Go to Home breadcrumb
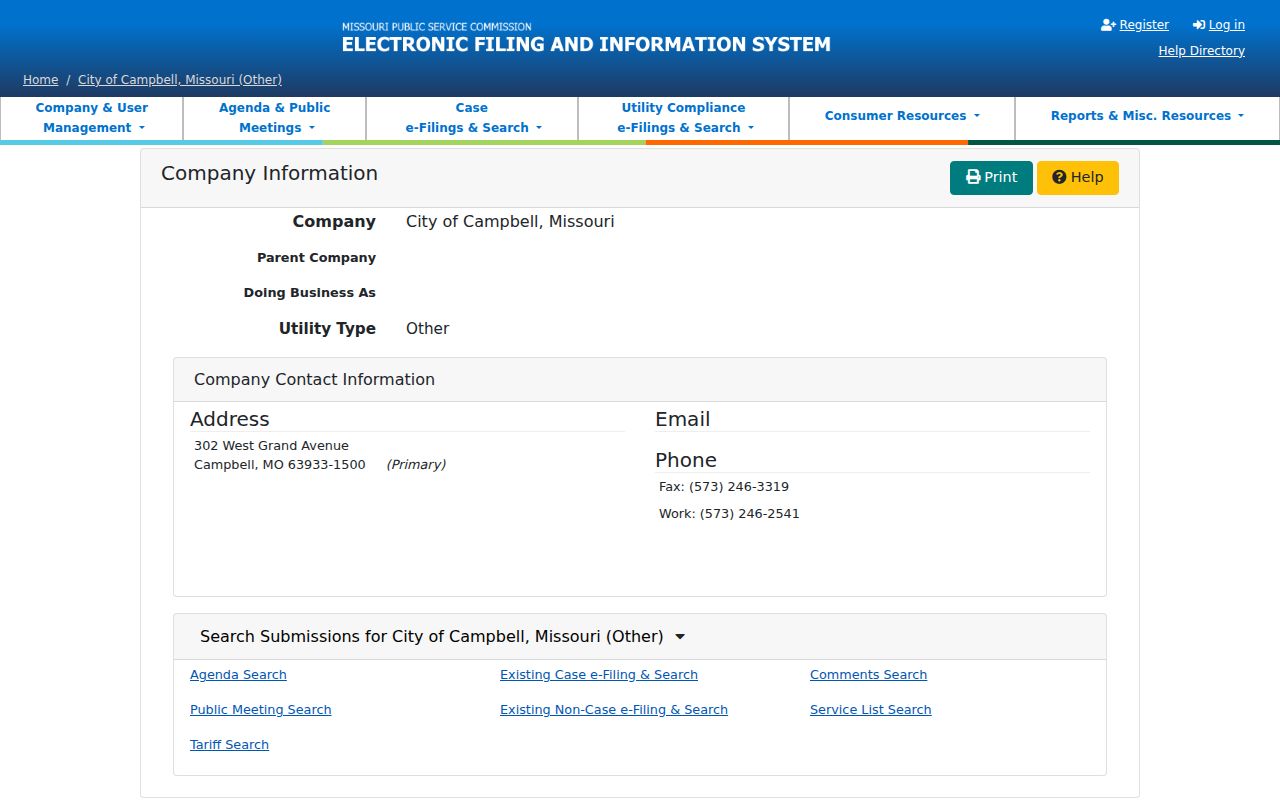Image resolution: width=1280 pixels, height=800 pixels. pyautogui.click(x=40, y=80)
